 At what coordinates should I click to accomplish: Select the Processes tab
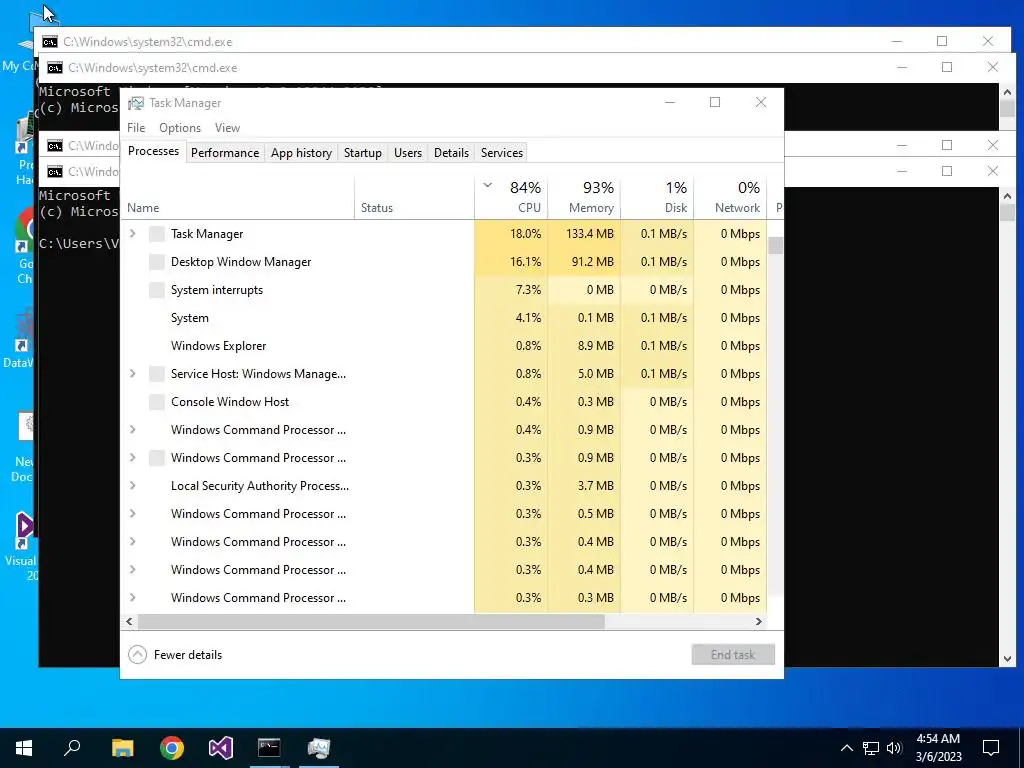(153, 151)
